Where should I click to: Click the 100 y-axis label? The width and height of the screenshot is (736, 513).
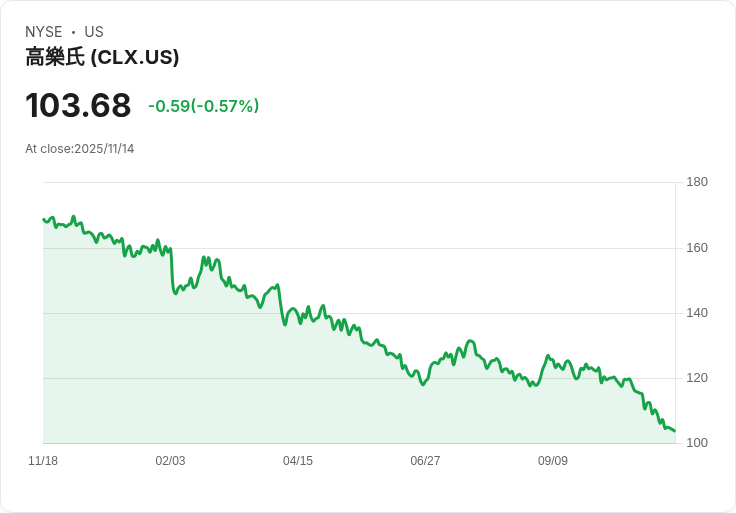tap(696, 443)
